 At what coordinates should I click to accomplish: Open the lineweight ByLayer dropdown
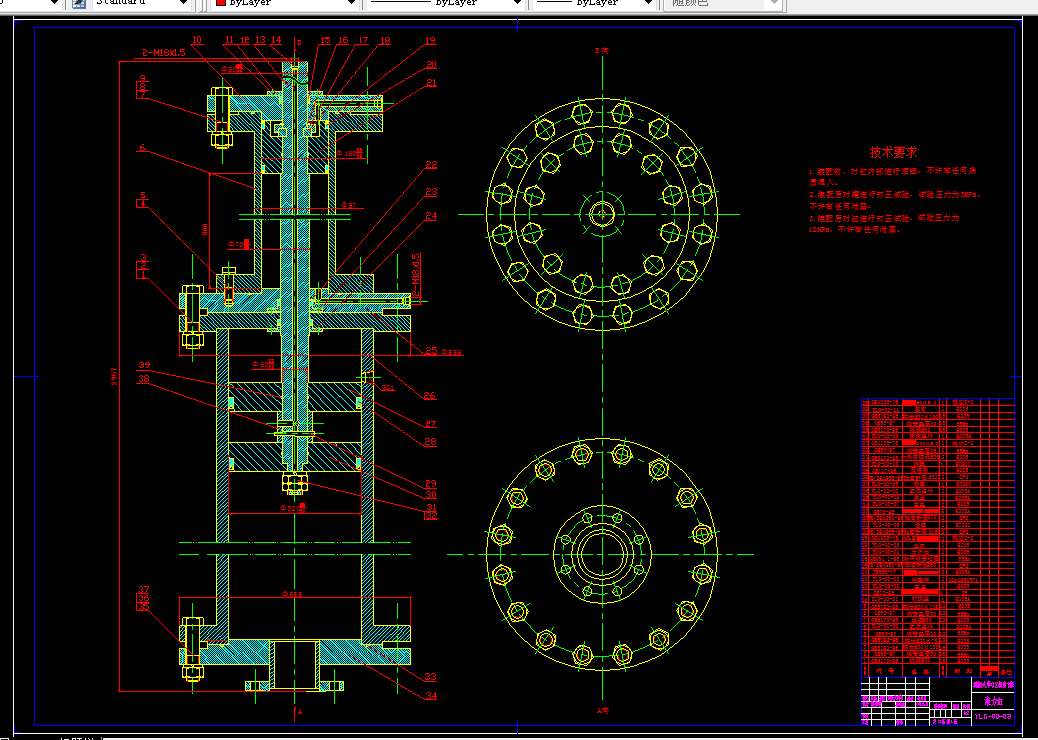pyautogui.click(x=649, y=3)
